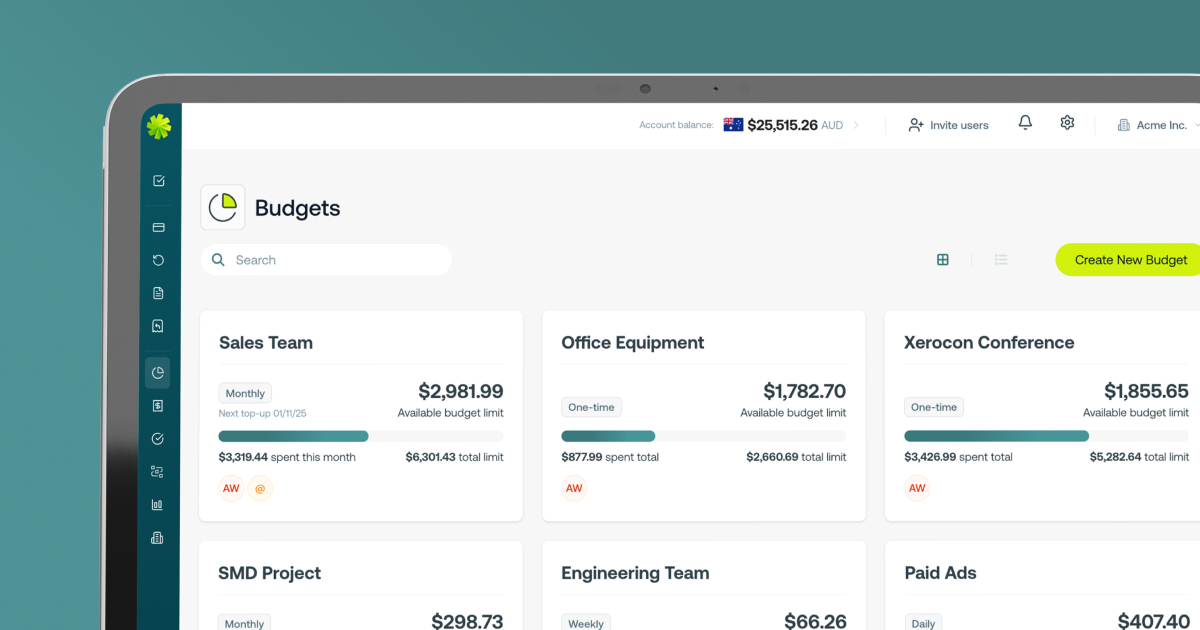The image size is (1200, 630).
Task: Click the Create New Budget button
Action: [x=1130, y=260]
